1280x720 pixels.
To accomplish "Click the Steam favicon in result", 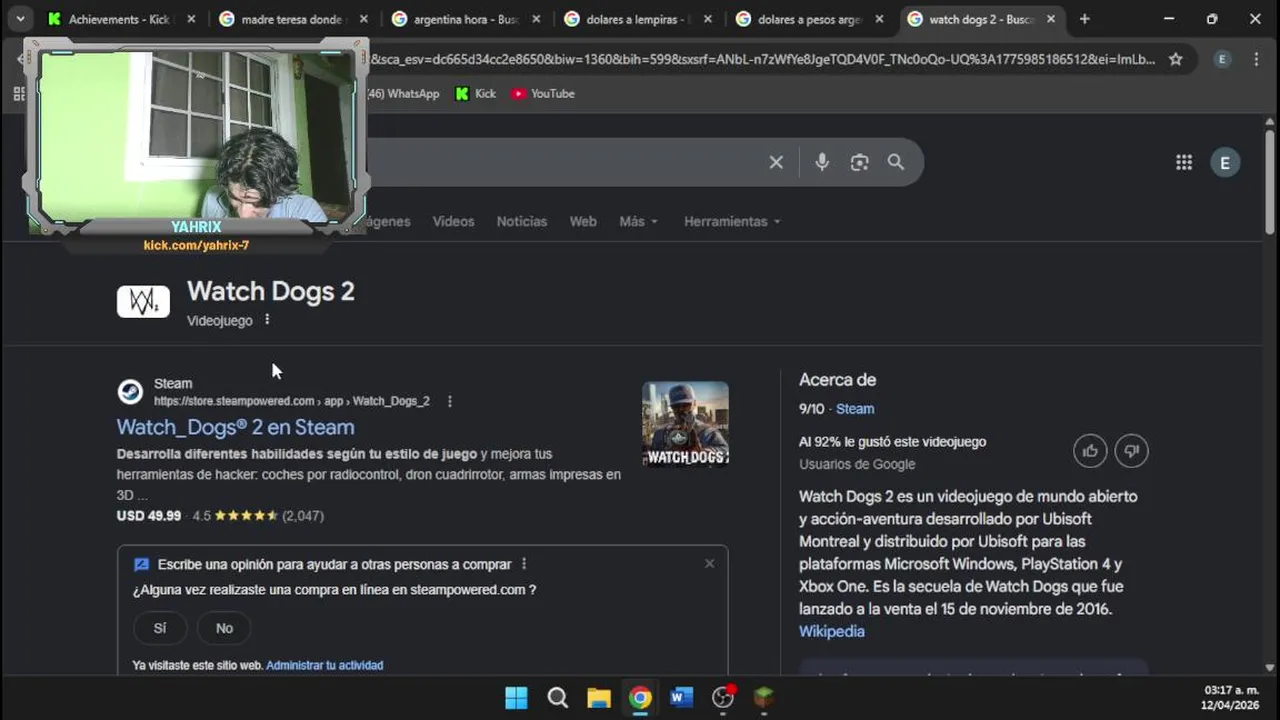I will coord(130,392).
